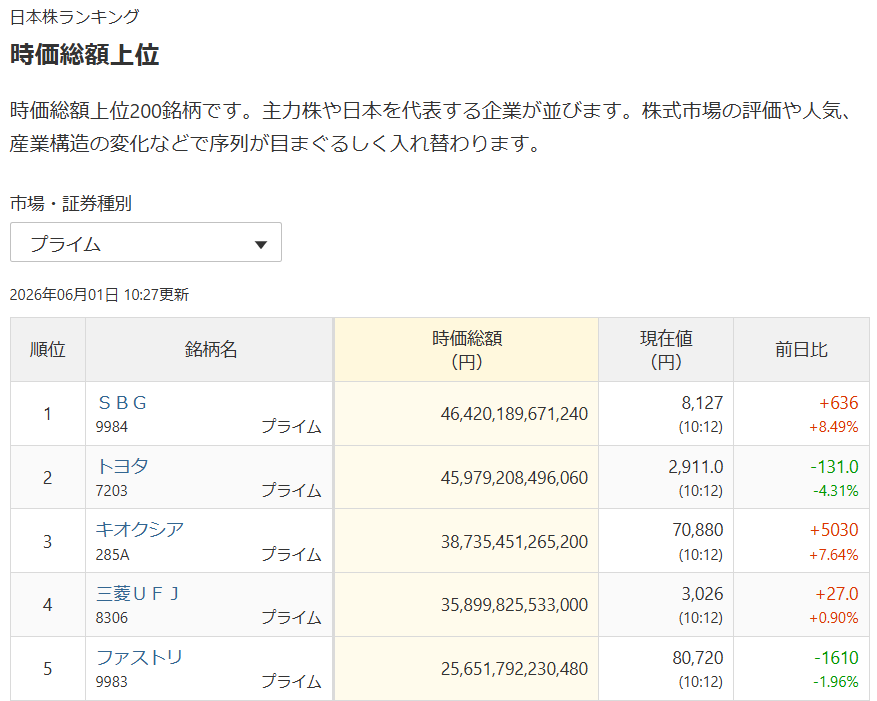This screenshot has height=701, width=877.
Task: Click the 前日比 column header
Action: click(x=801, y=350)
